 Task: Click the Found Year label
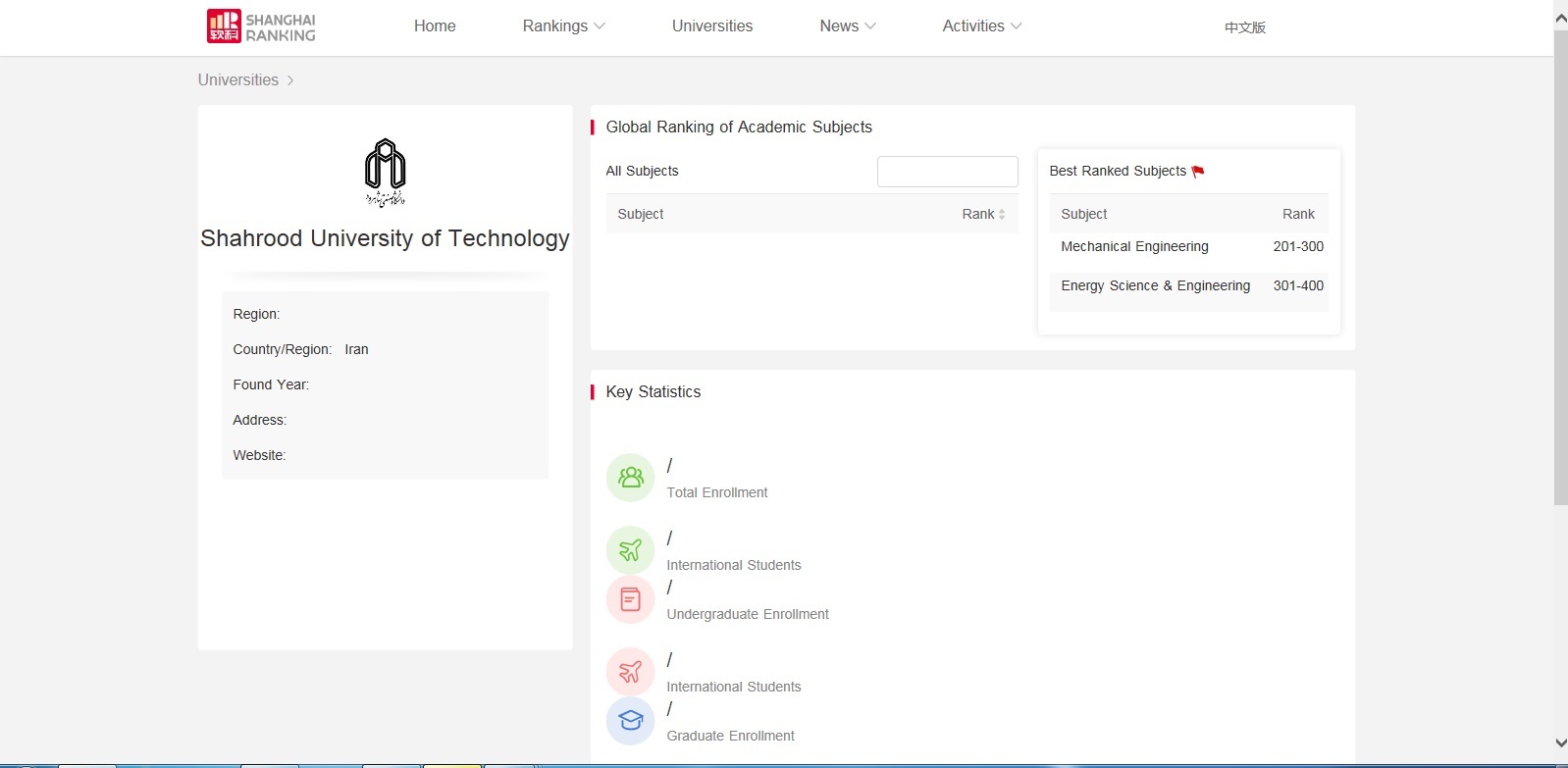[x=271, y=384]
